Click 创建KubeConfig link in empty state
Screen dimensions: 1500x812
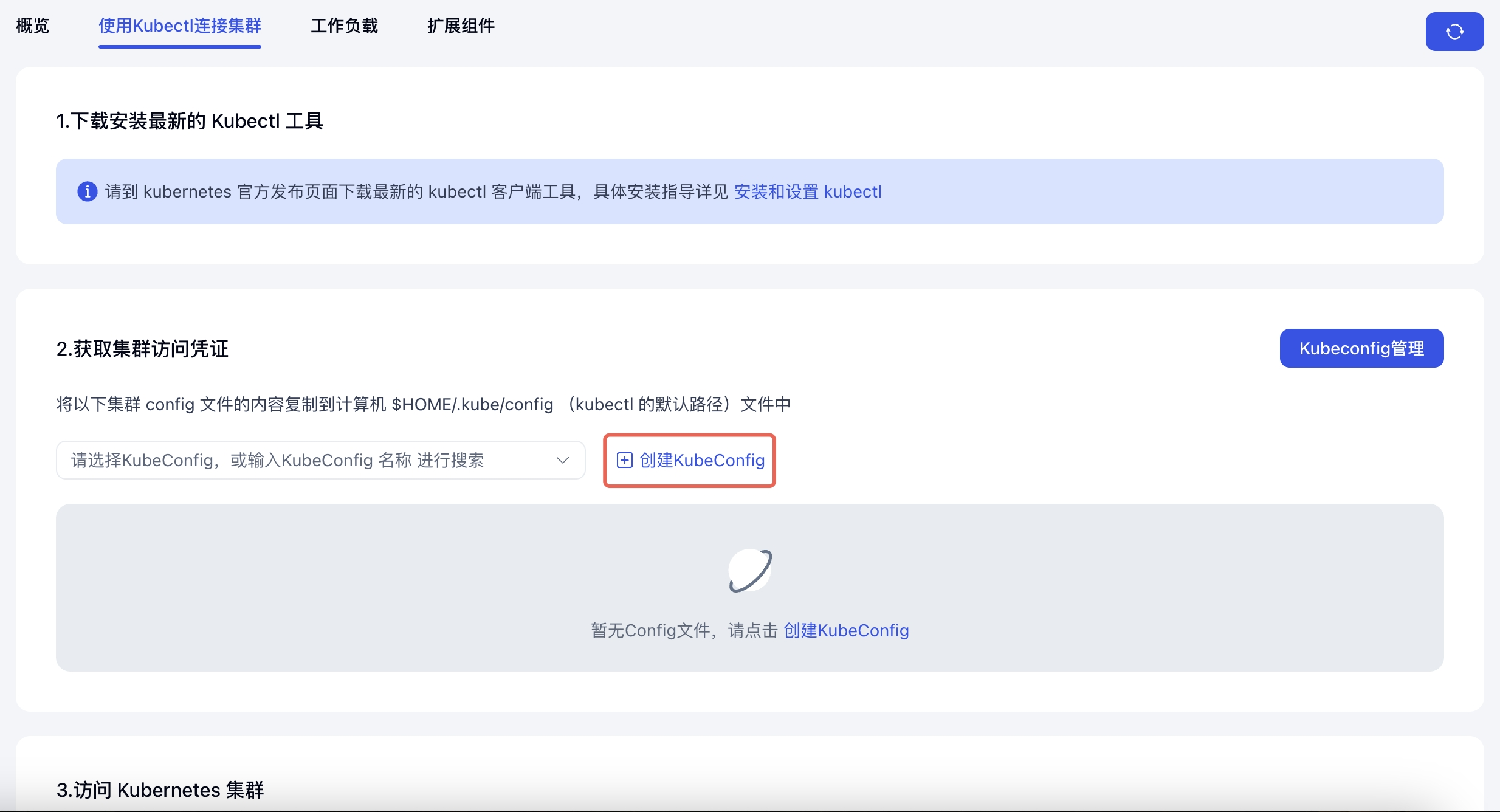[845, 630]
